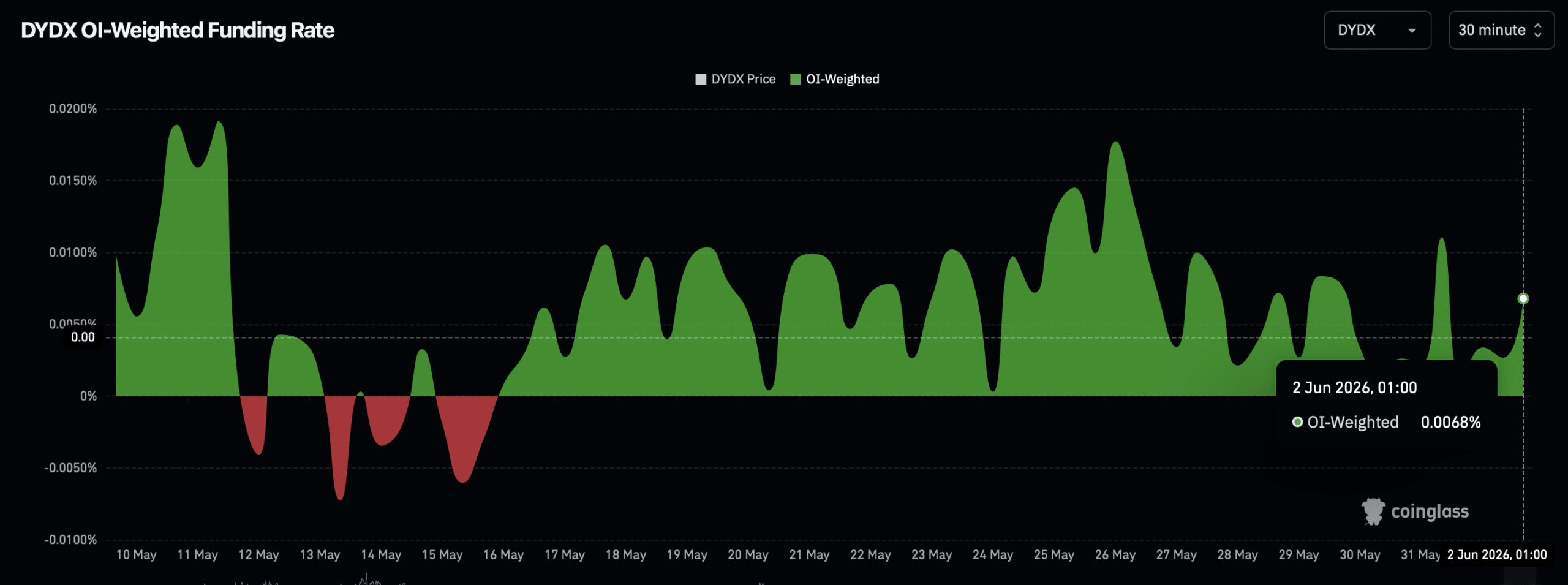Click the tooltip date 2 Jun 2026, 01:00
This screenshot has height=585, width=1568.
pos(1354,388)
